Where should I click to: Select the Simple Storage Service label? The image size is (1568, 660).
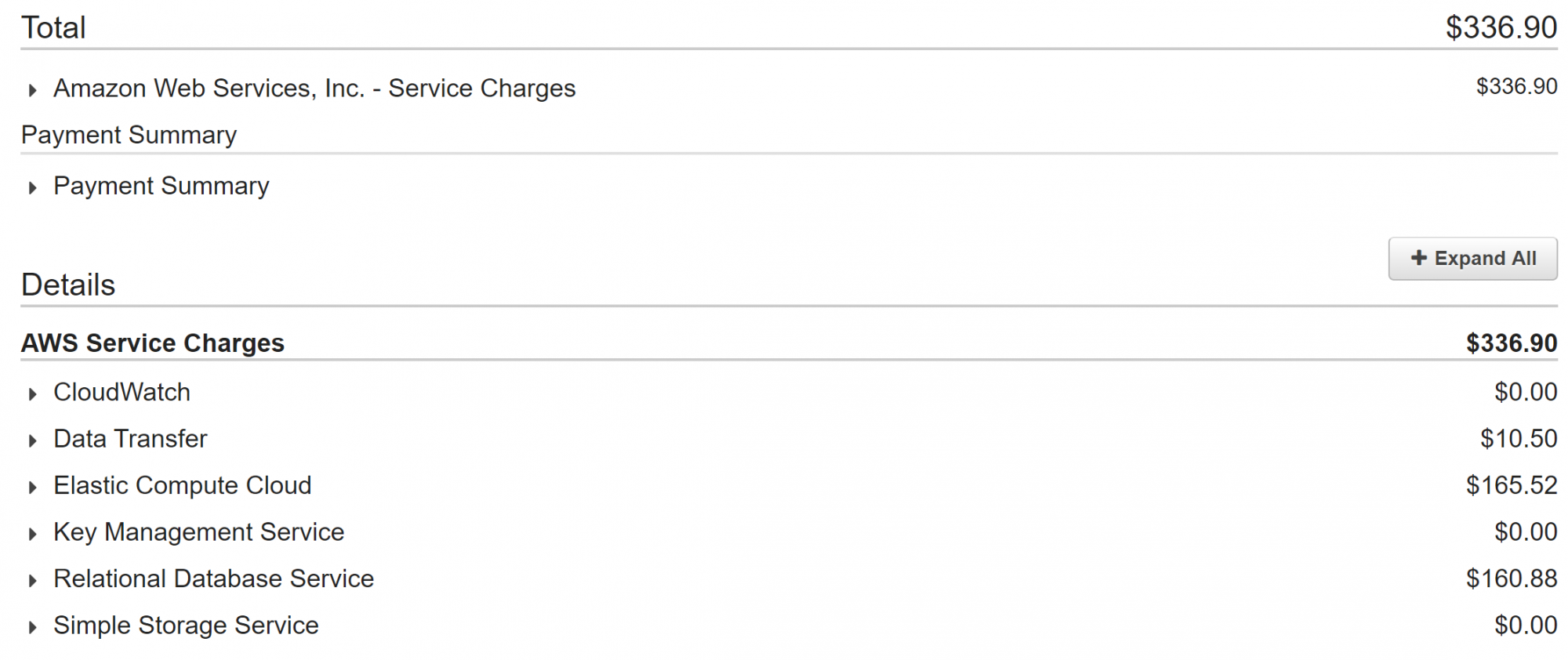186,626
